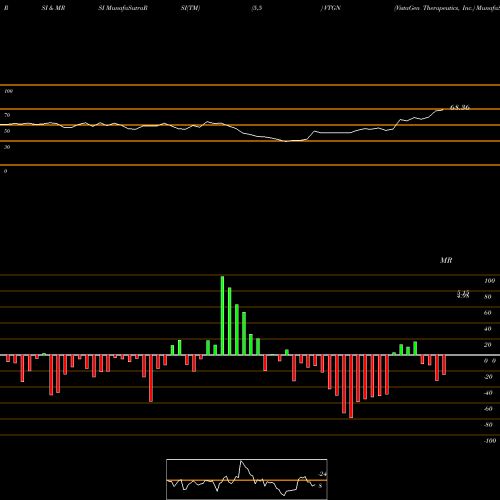500x500 pixels.
Task: Click the 70 label on RSI axis
Action: pyautogui.click(x=7, y=115)
